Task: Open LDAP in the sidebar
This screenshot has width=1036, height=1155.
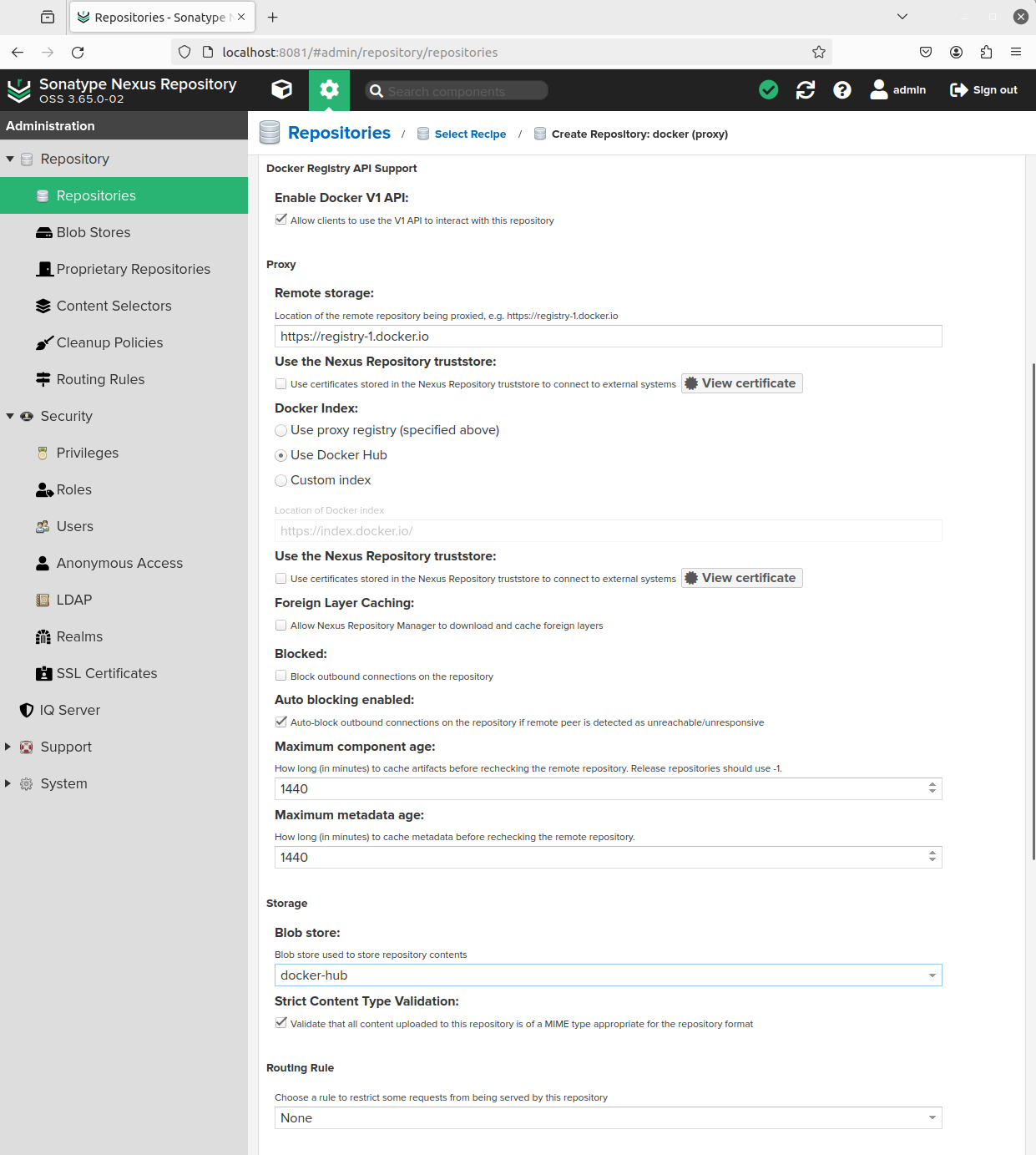Action: click(x=124, y=600)
